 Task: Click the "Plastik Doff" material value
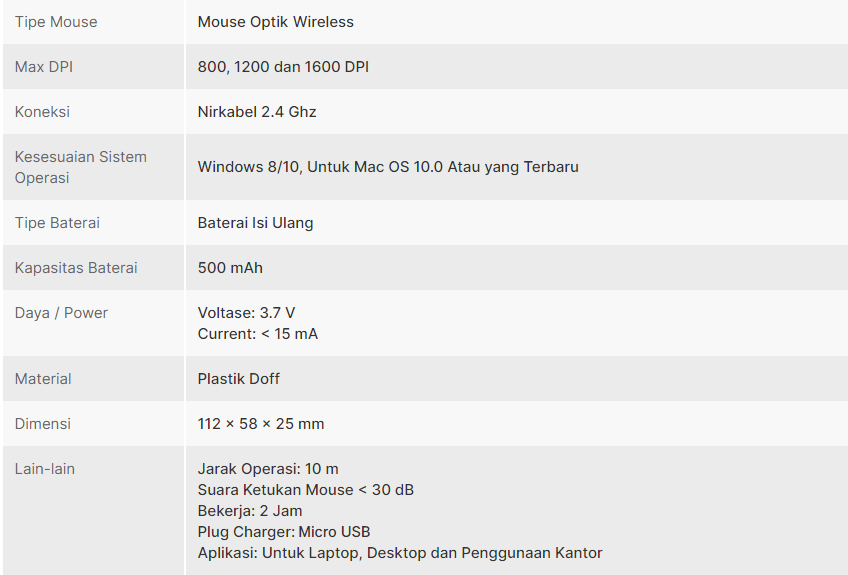pyautogui.click(x=238, y=379)
